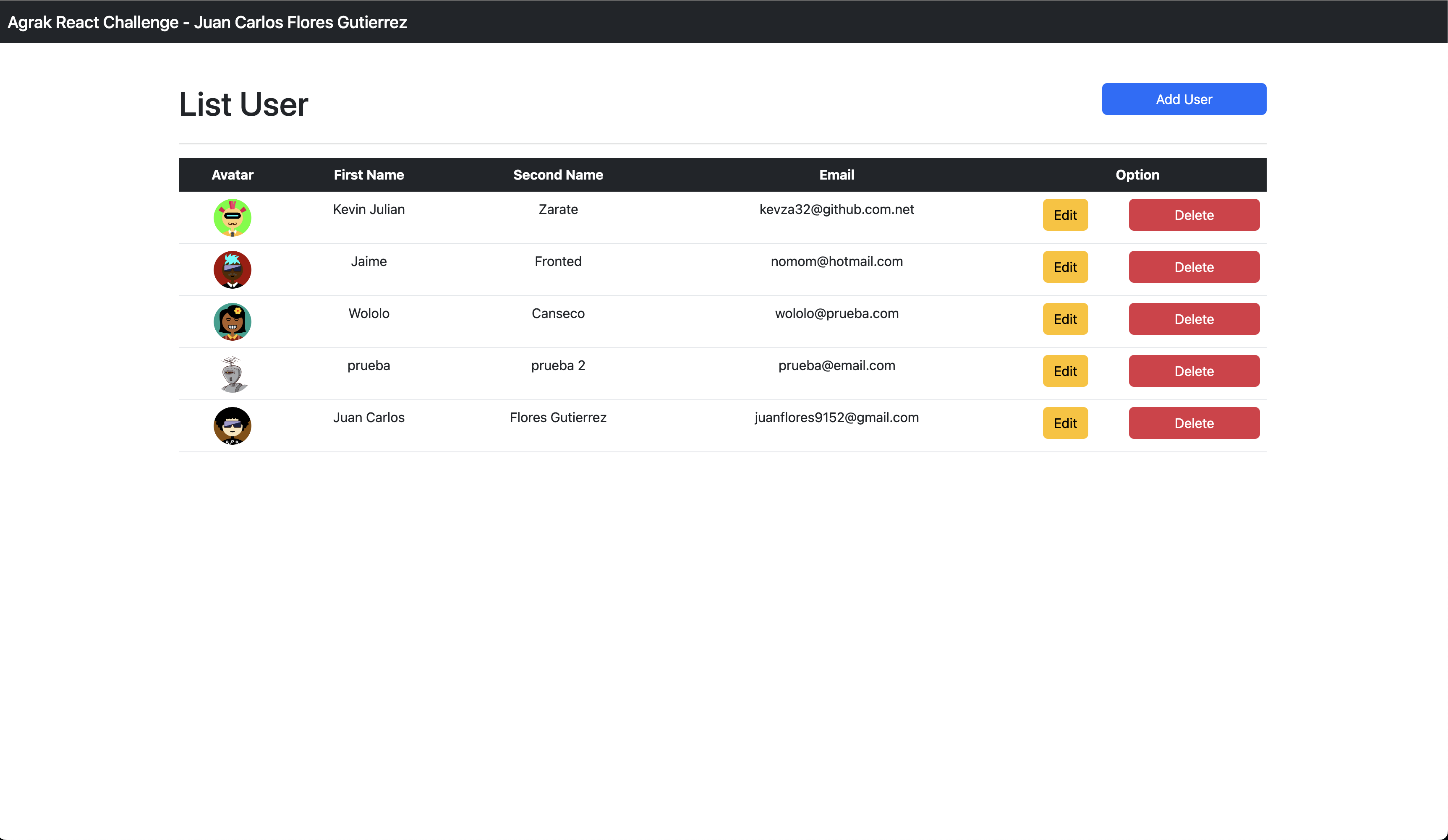Open Edit for Wololo Canseco
Viewport: 1448px width, 840px height.
point(1065,319)
